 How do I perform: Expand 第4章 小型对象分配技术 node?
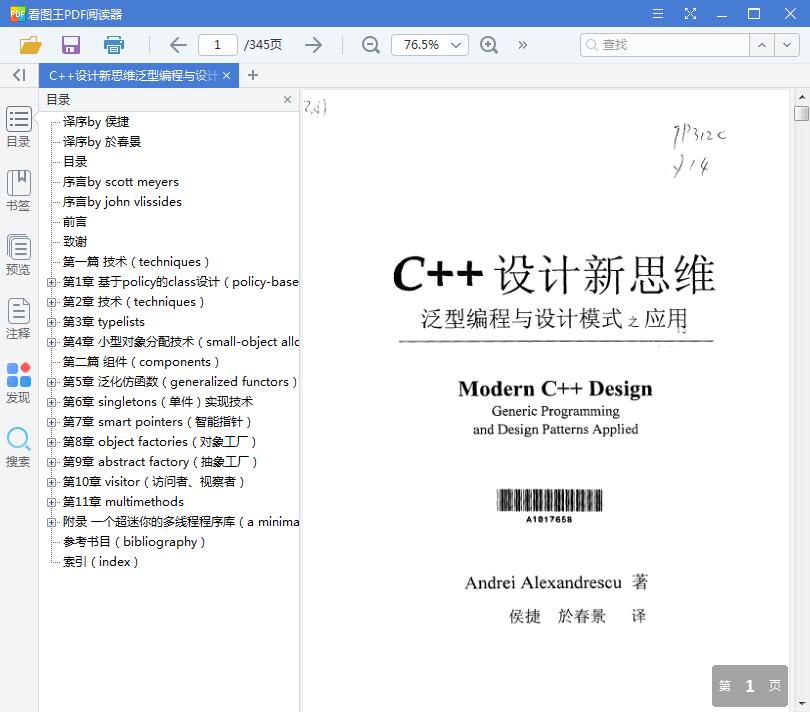pos(51,342)
